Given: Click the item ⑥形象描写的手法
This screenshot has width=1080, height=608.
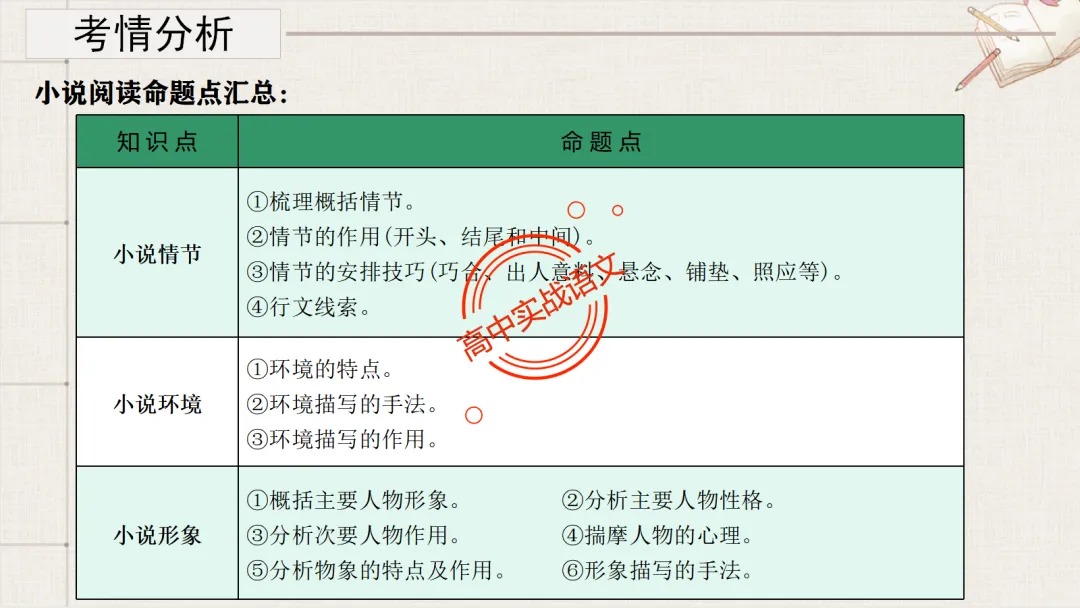Looking at the screenshot, I should click(658, 570).
